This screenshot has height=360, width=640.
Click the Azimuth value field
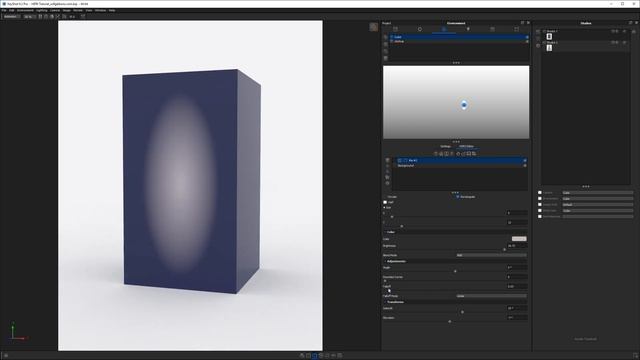[516, 308]
